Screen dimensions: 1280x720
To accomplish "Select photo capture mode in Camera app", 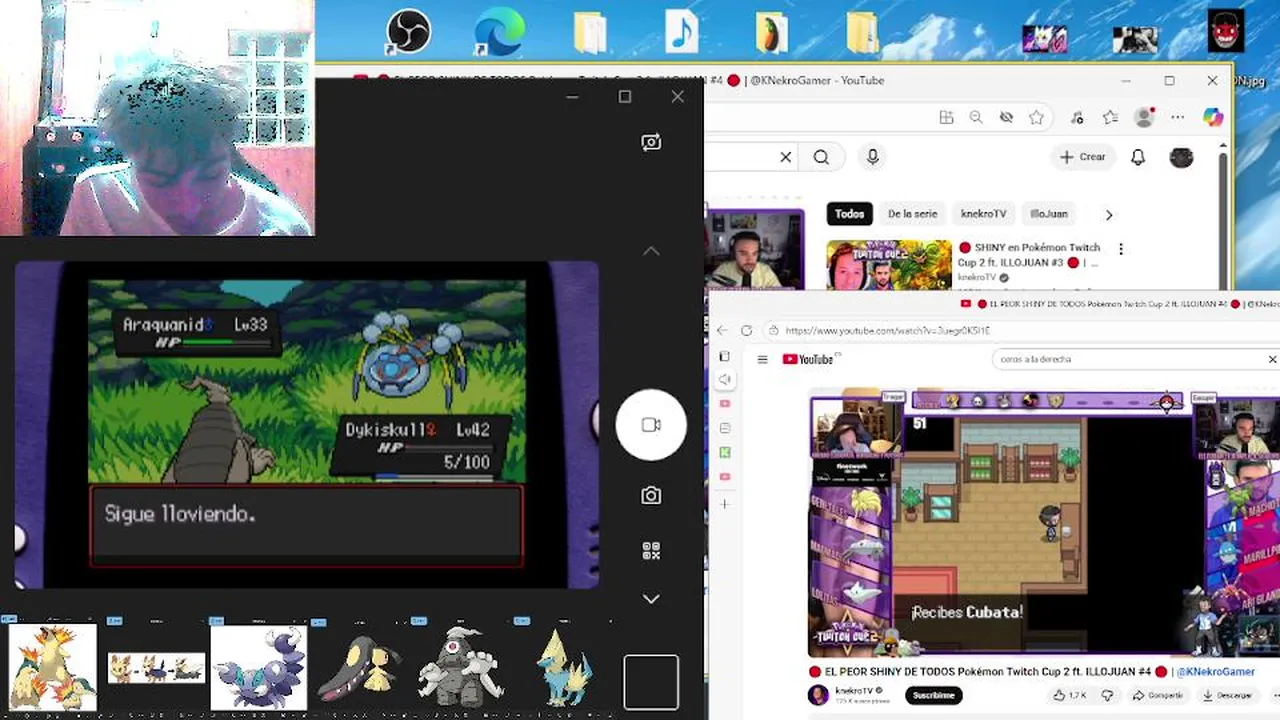I will pyautogui.click(x=651, y=496).
